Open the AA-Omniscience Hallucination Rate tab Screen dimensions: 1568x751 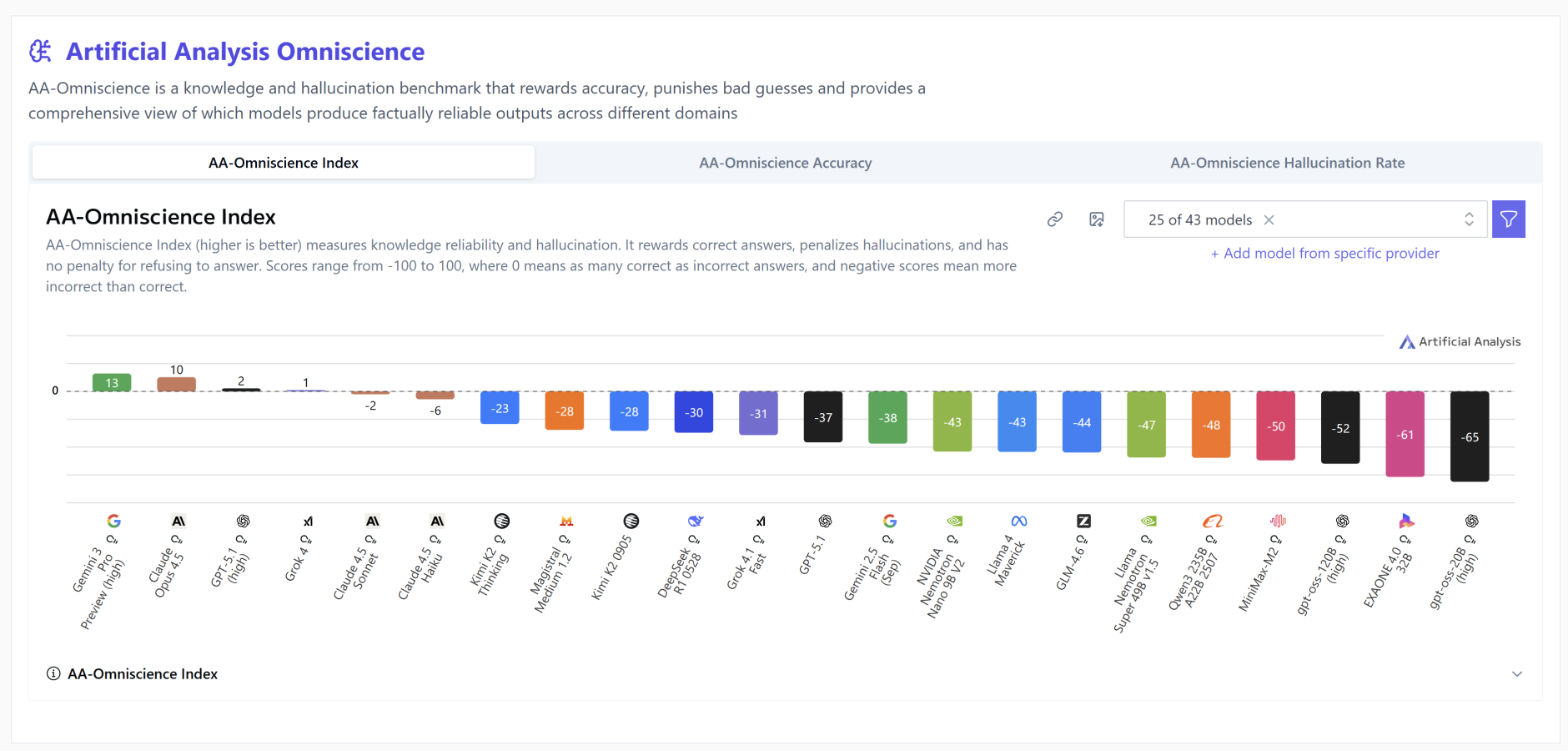point(1287,163)
